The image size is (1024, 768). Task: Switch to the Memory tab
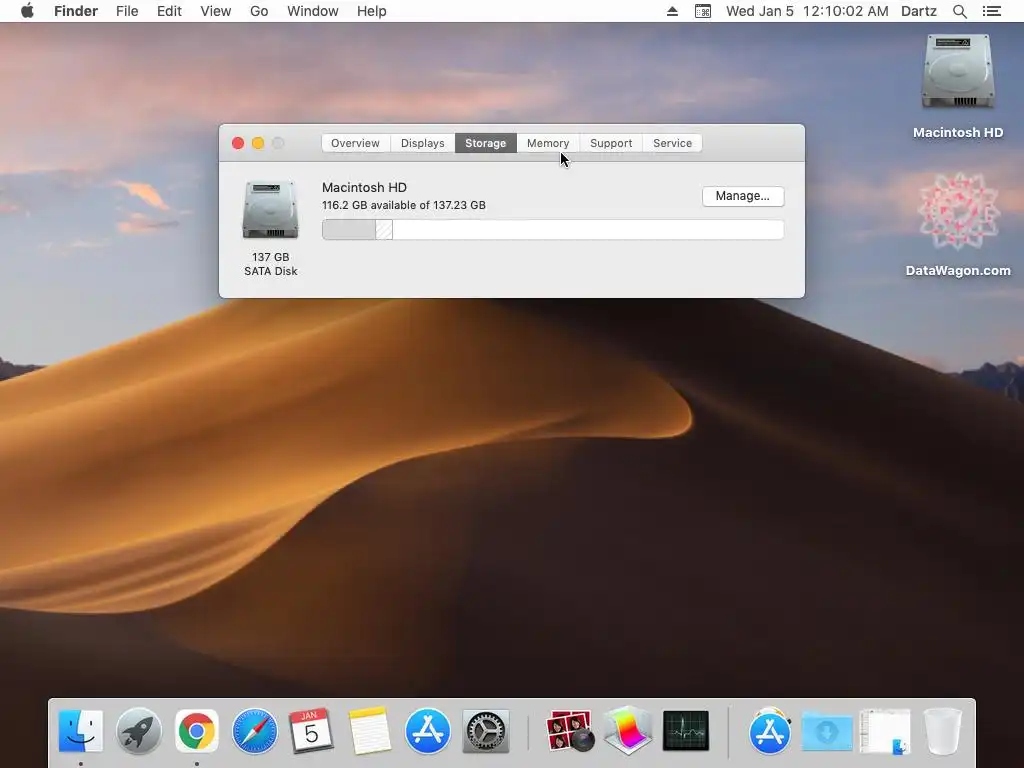548,143
